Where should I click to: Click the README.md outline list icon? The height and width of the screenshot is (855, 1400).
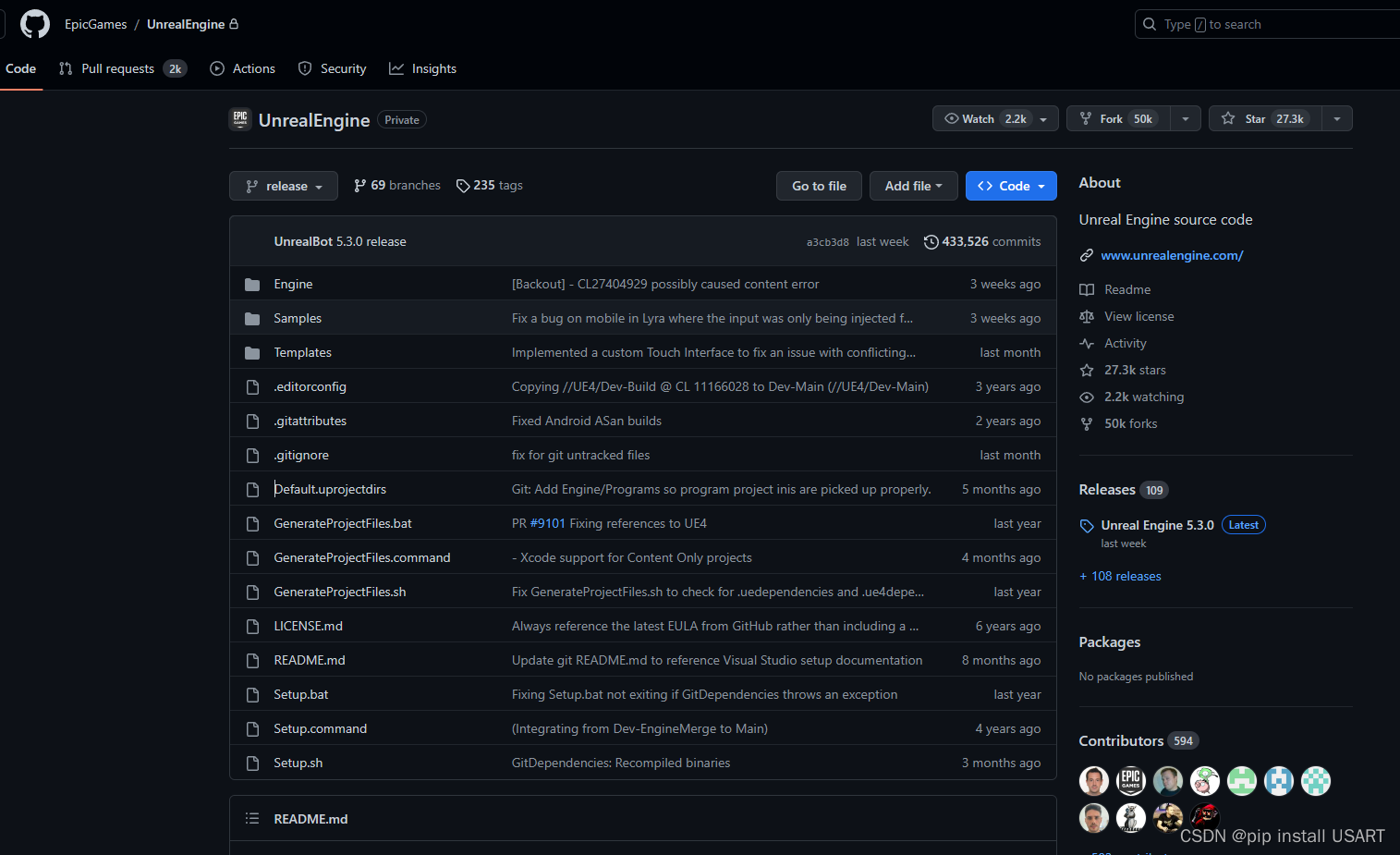(x=252, y=819)
